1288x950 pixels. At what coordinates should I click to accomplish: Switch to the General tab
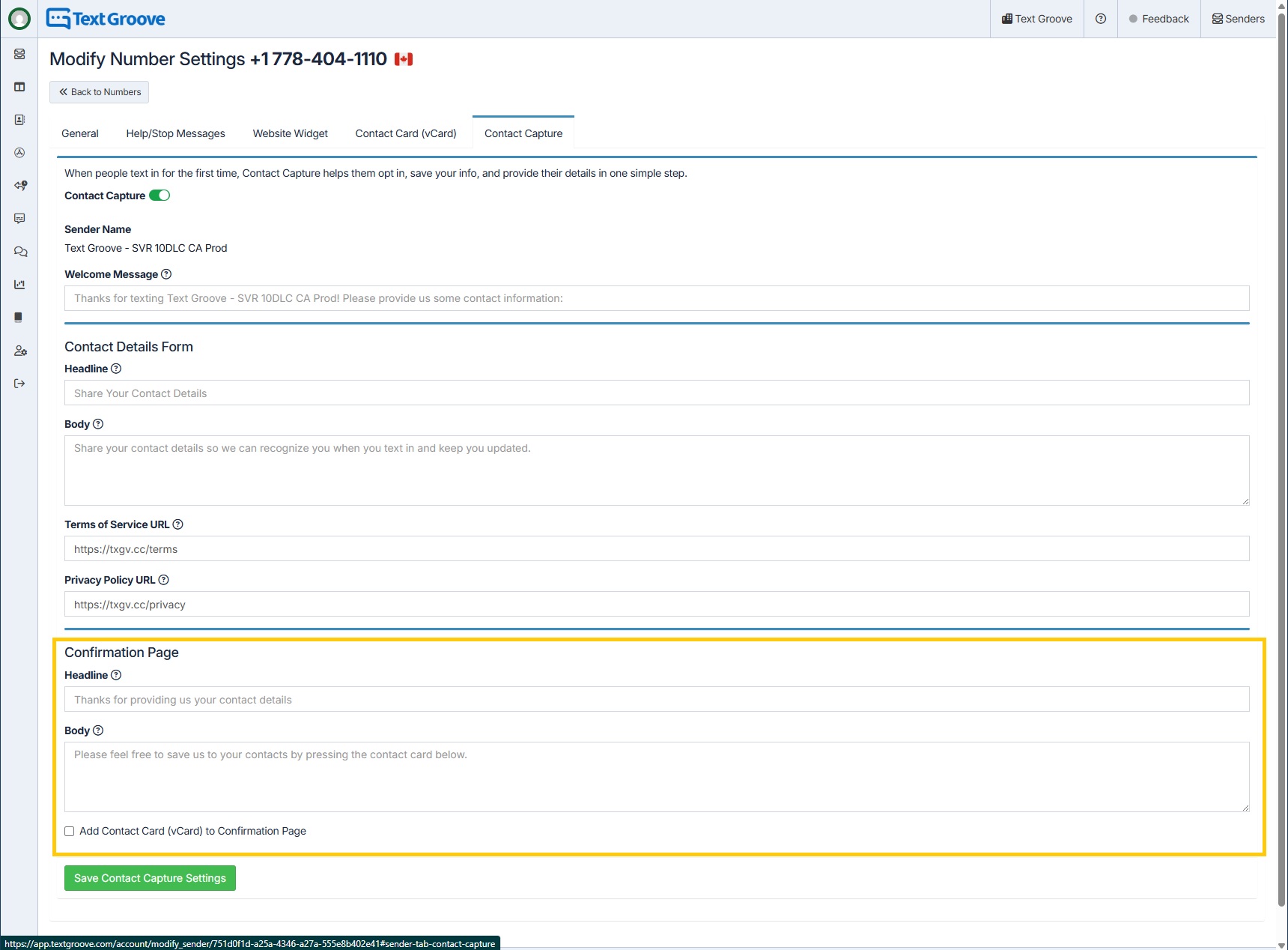click(x=79, y=133)
